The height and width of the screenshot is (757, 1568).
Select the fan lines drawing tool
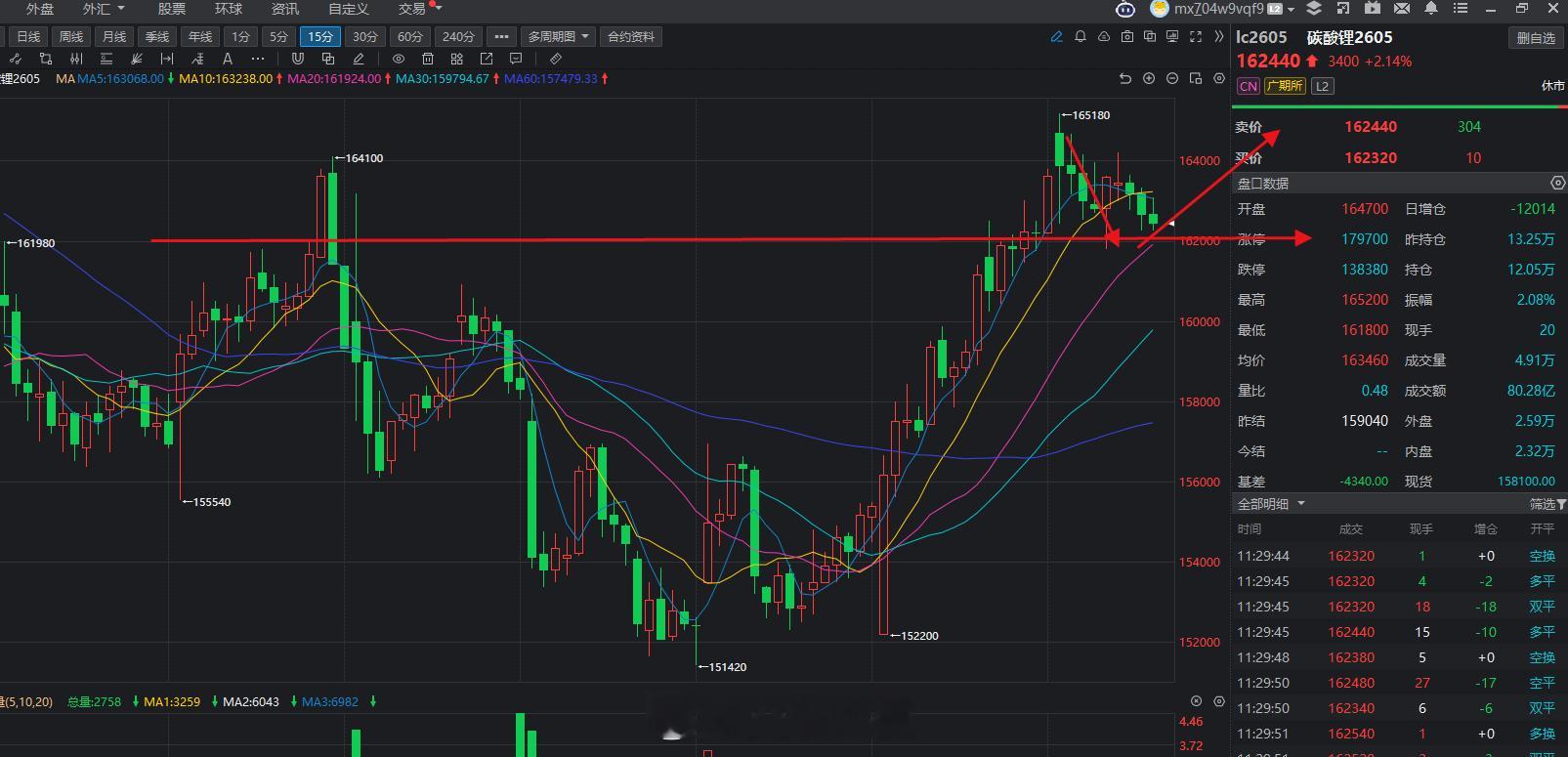(137, 59)
